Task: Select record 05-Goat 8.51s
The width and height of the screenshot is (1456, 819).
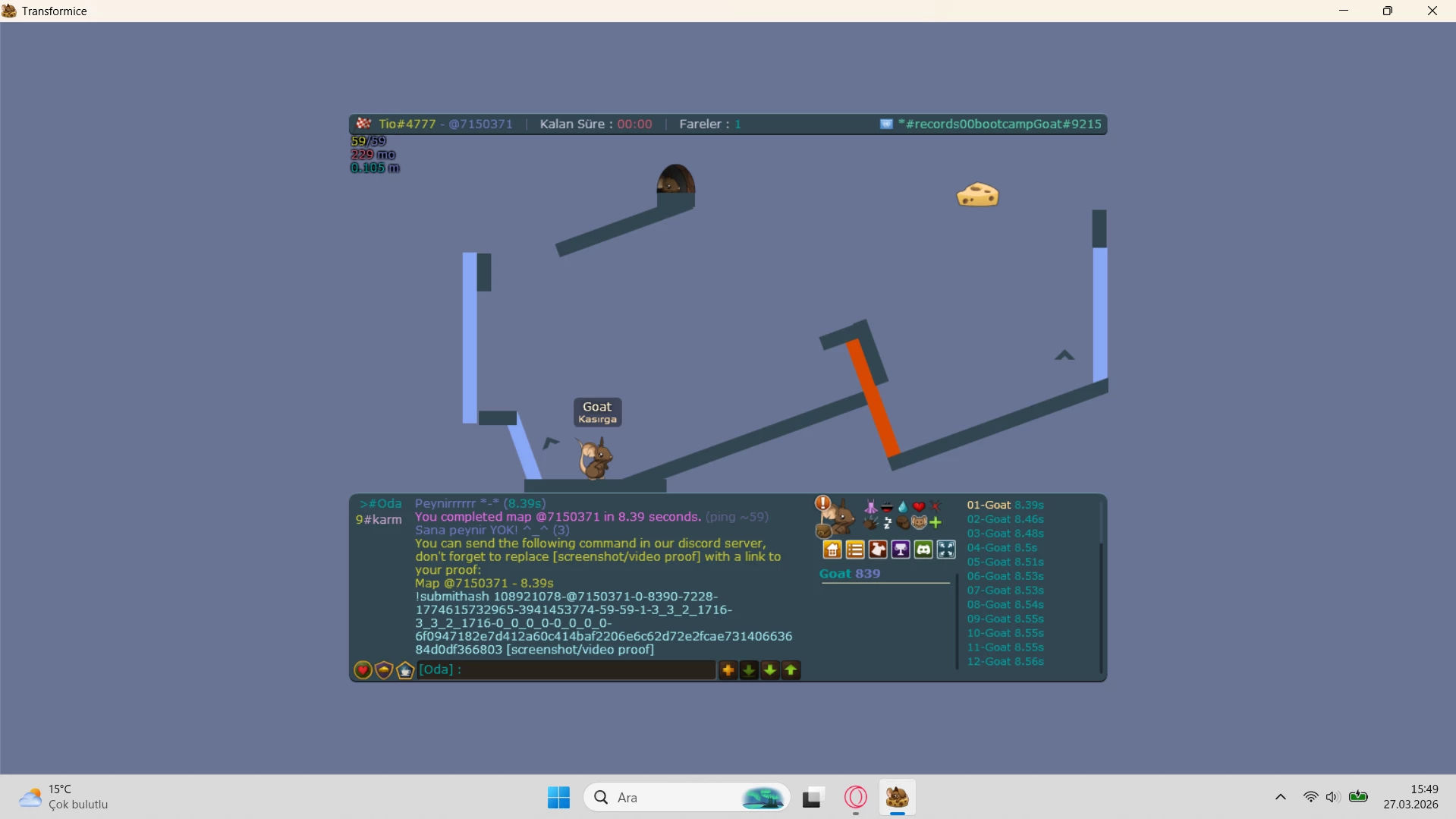Action: 1005,562
